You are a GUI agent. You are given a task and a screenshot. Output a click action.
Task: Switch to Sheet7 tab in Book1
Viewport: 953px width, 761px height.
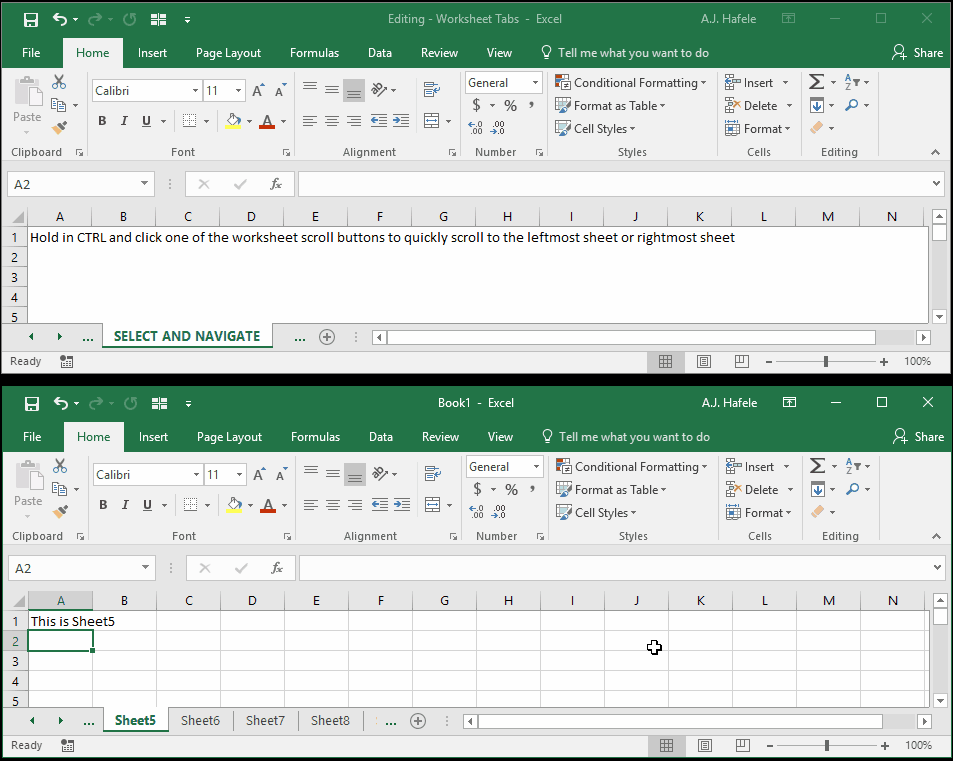point(265,721)
